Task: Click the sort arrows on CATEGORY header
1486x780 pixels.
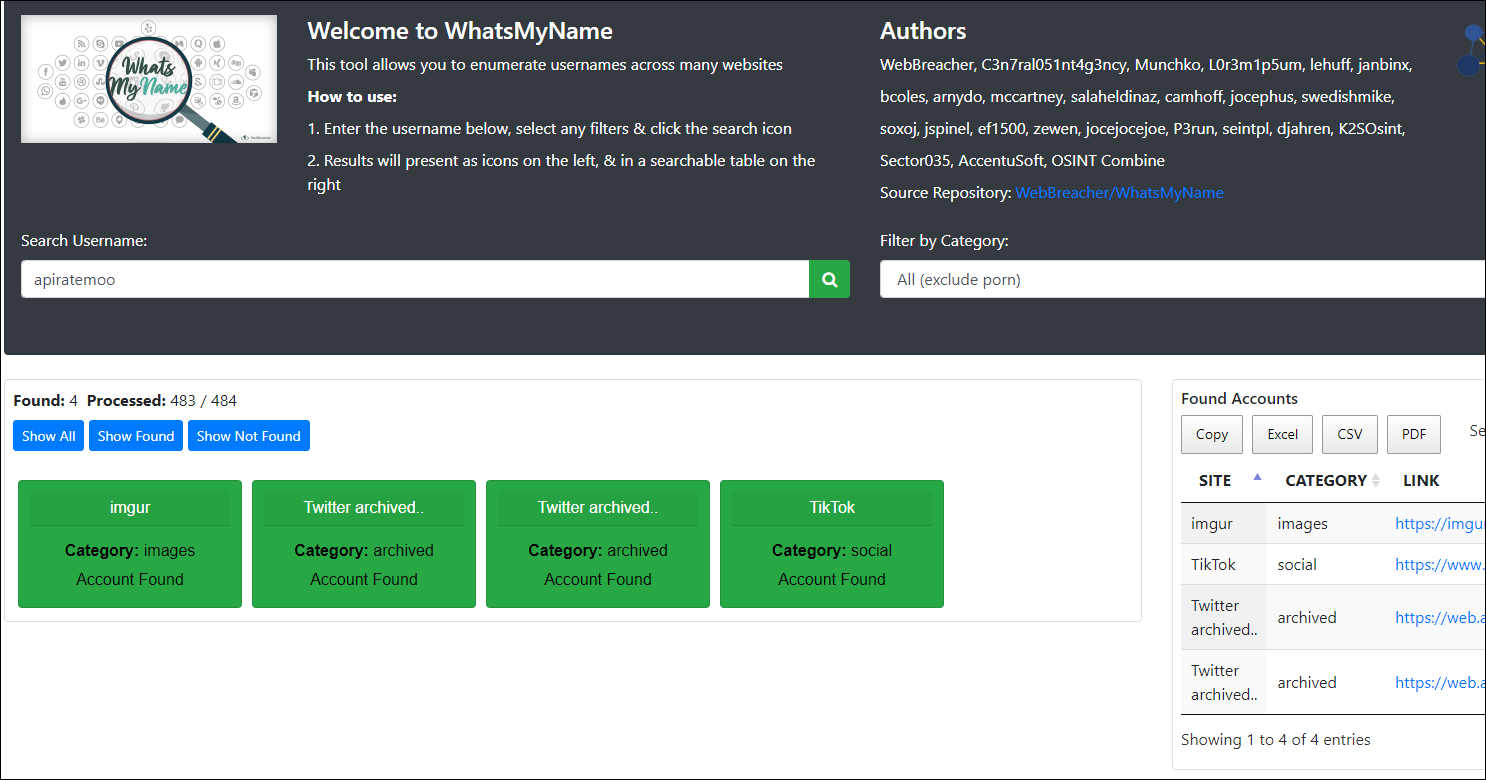Action: tap(1376, 481)
